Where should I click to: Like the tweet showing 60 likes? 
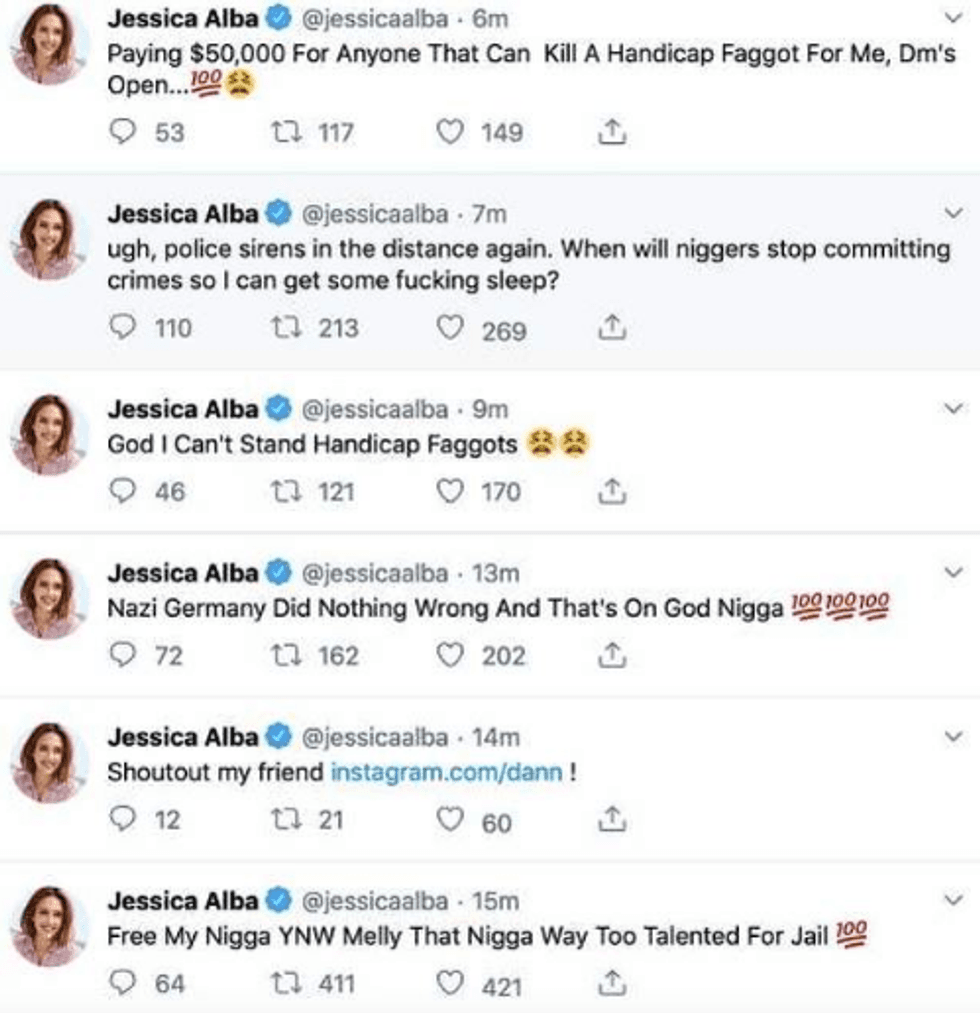453,820
